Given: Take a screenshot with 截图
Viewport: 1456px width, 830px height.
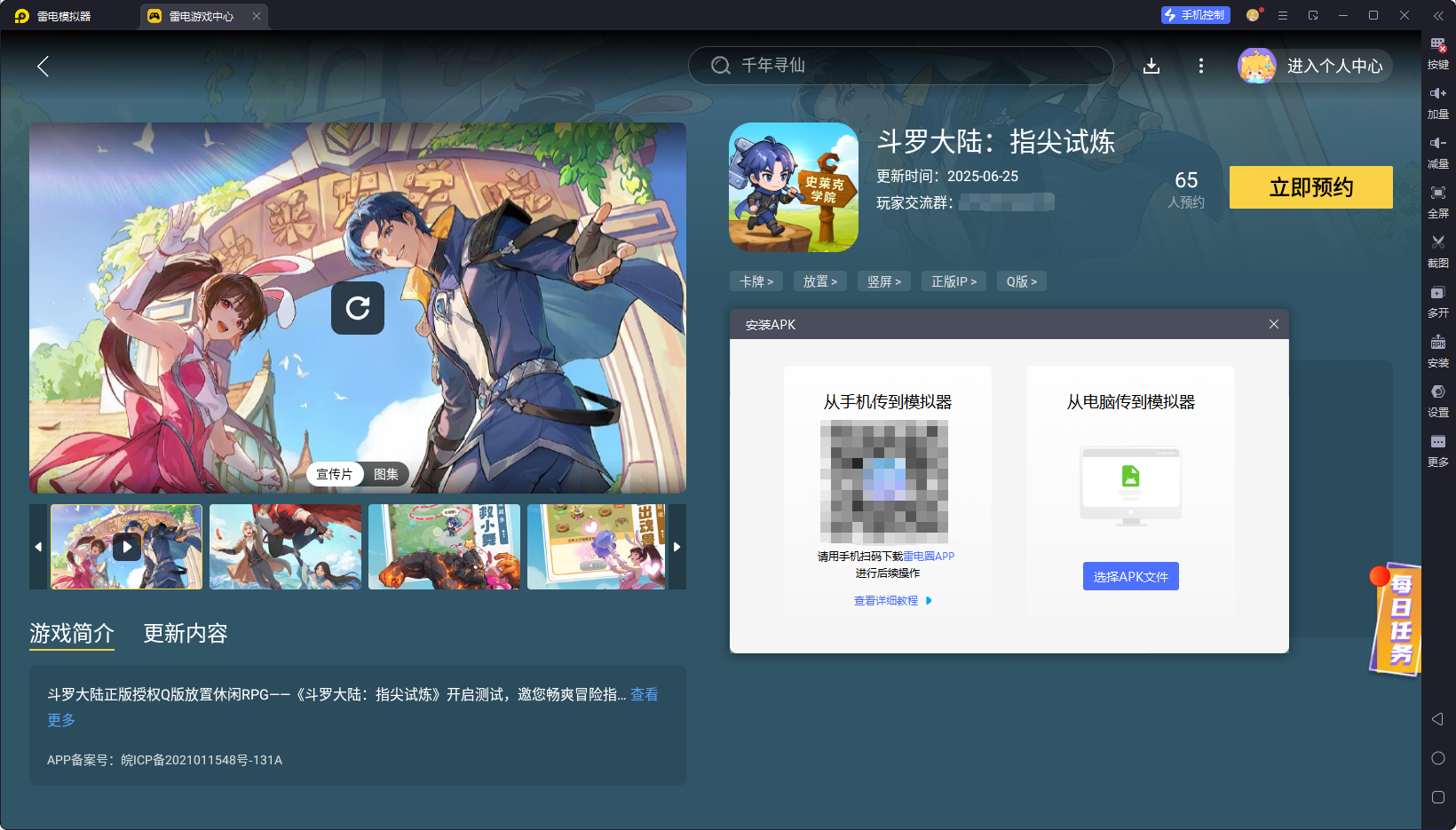Looking at the screenshot, I should (x=1438, y=252).
